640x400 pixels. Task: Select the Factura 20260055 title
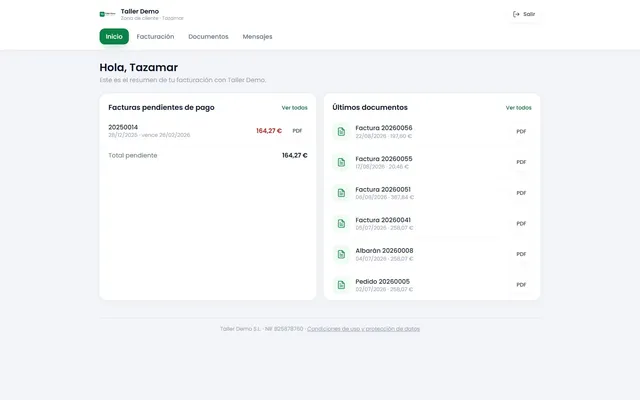click(384, 159)
